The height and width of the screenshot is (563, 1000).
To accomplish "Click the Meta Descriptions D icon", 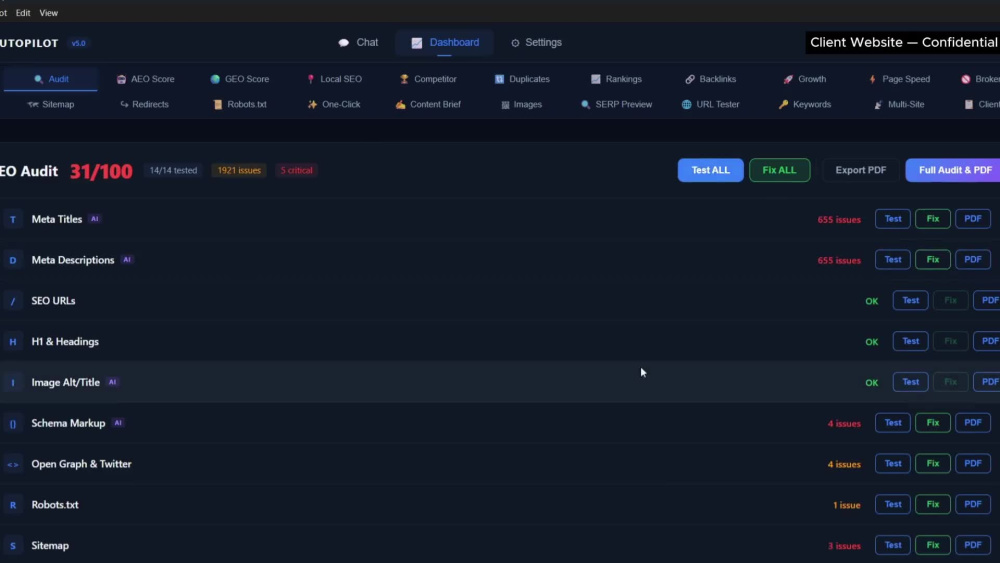I will click(x=13, y=260).
